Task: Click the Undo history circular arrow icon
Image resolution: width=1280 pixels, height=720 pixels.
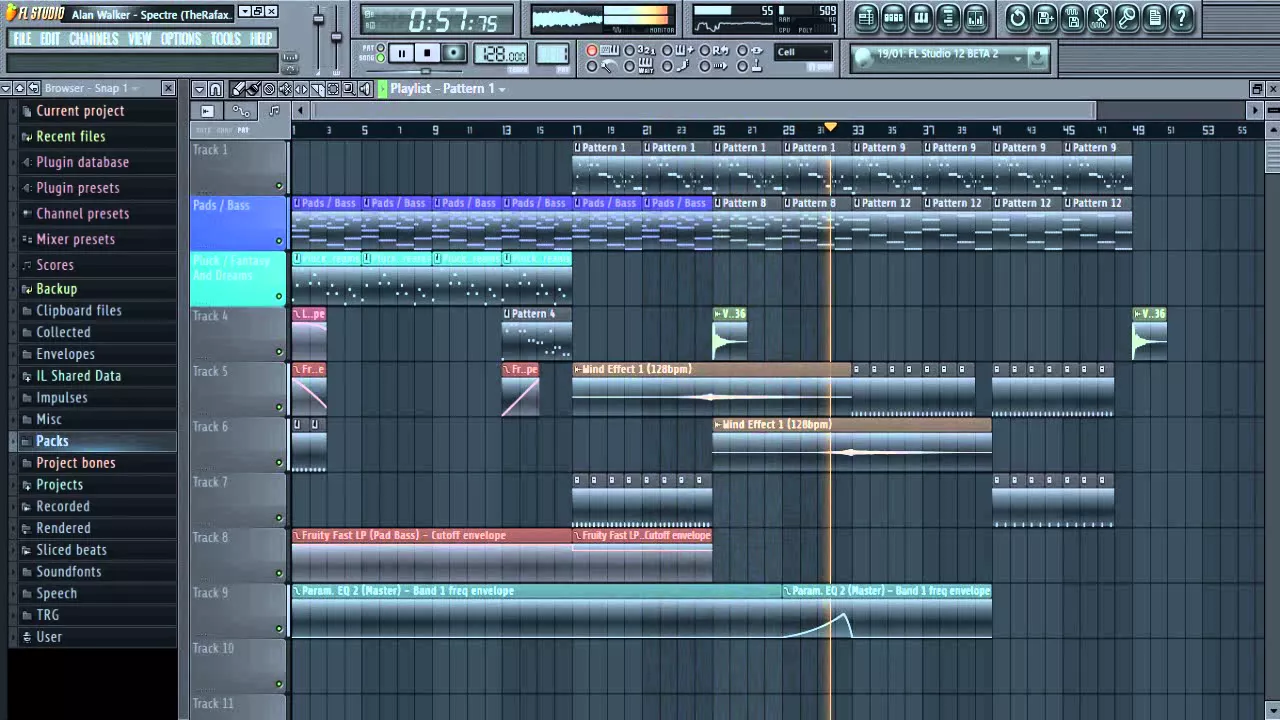Action: coord(1017,17)
